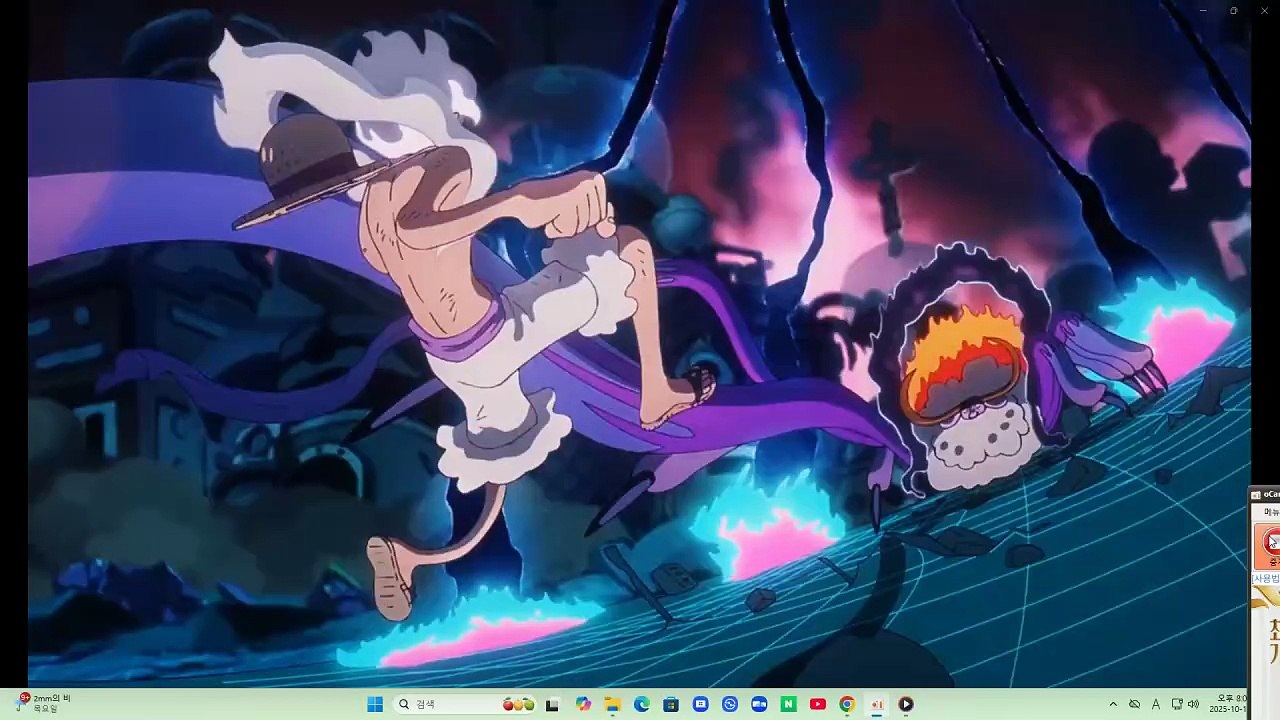Open the blue circular-arrows app on taskbar
1280x720 pixels.
point(730,704)
